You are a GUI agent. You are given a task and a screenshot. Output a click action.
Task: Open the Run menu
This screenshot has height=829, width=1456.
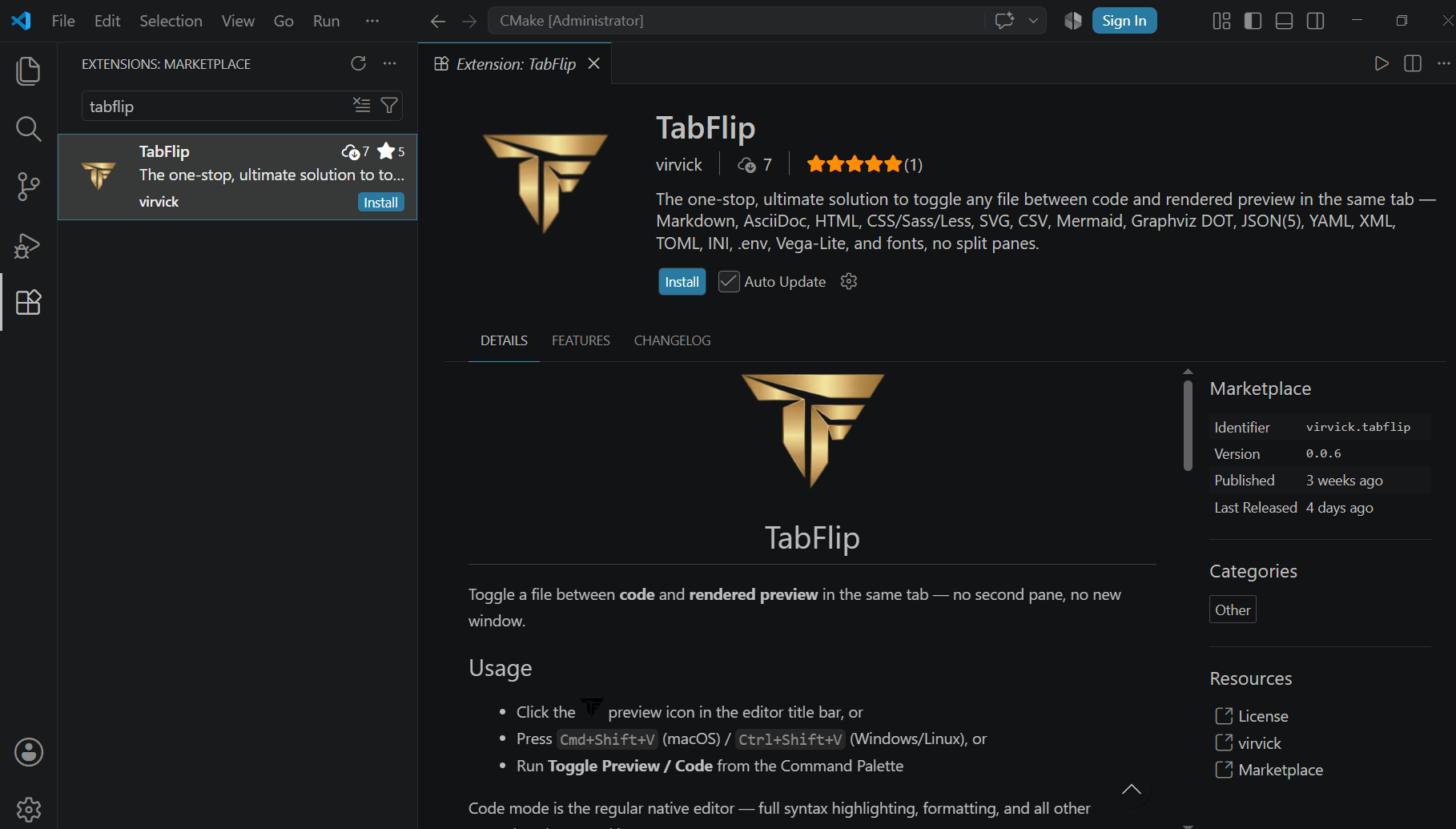[326, 21]
